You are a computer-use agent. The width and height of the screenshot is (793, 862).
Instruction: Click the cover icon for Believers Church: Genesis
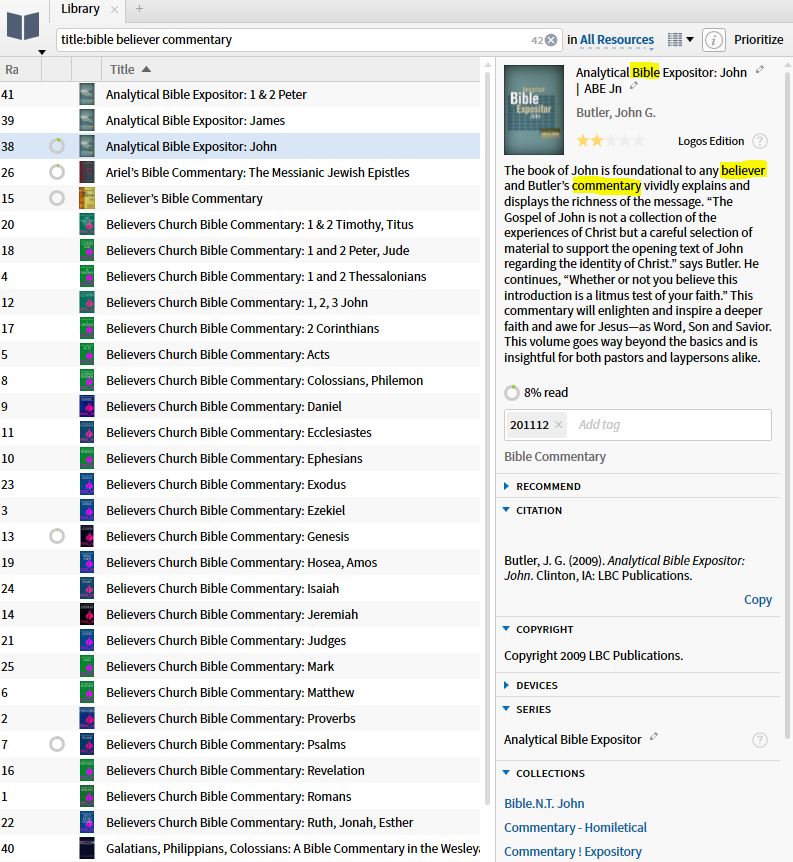click(87, 537)
